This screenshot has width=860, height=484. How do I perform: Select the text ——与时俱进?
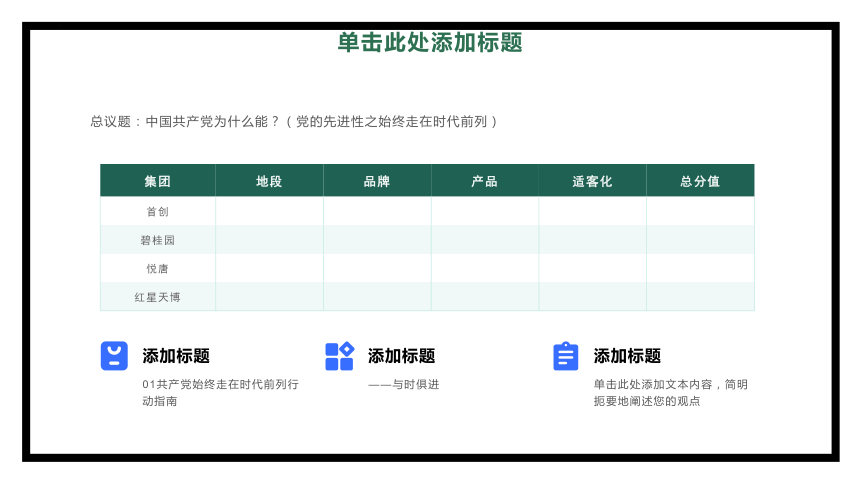click(404, 384)
